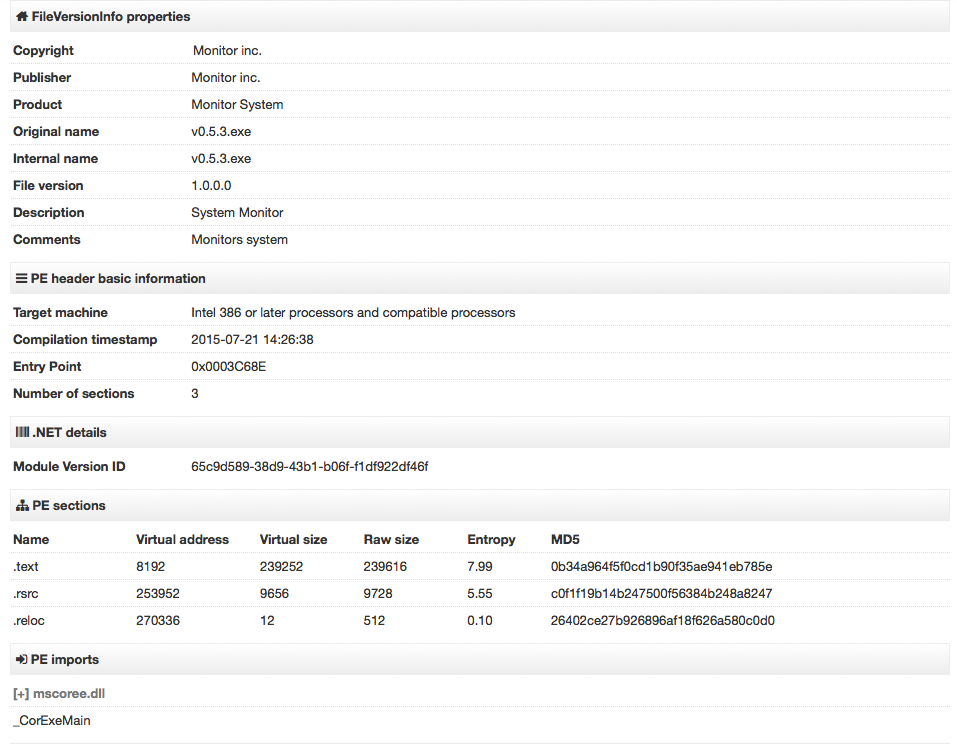The width and height of the screenshot is (957, 744).
Task: Click the home icon beside FileVersionInfo properties
Action: pyautogui.click(x=21, y=16)
